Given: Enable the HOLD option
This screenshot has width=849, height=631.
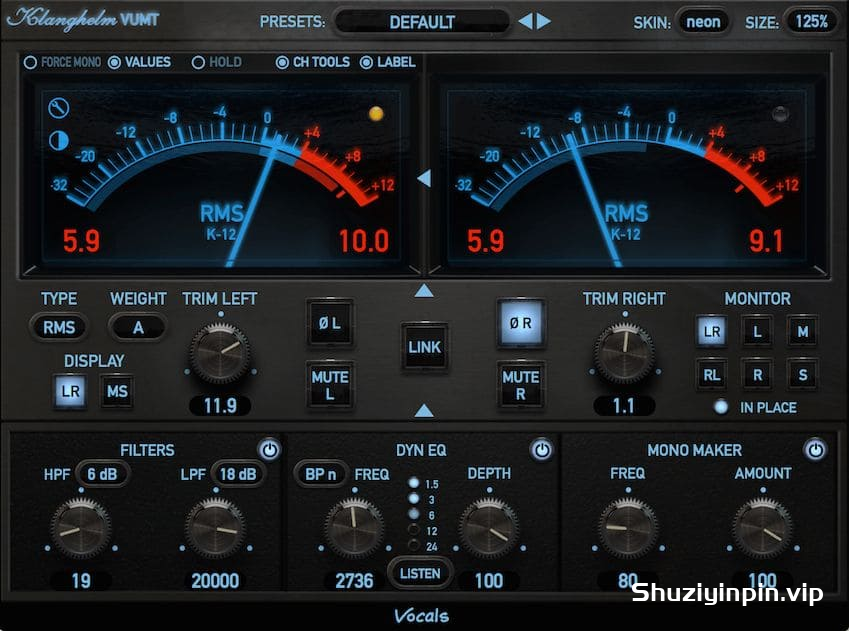Looking at the screenshot, I should pyautogui.click(x=217, y=62).
